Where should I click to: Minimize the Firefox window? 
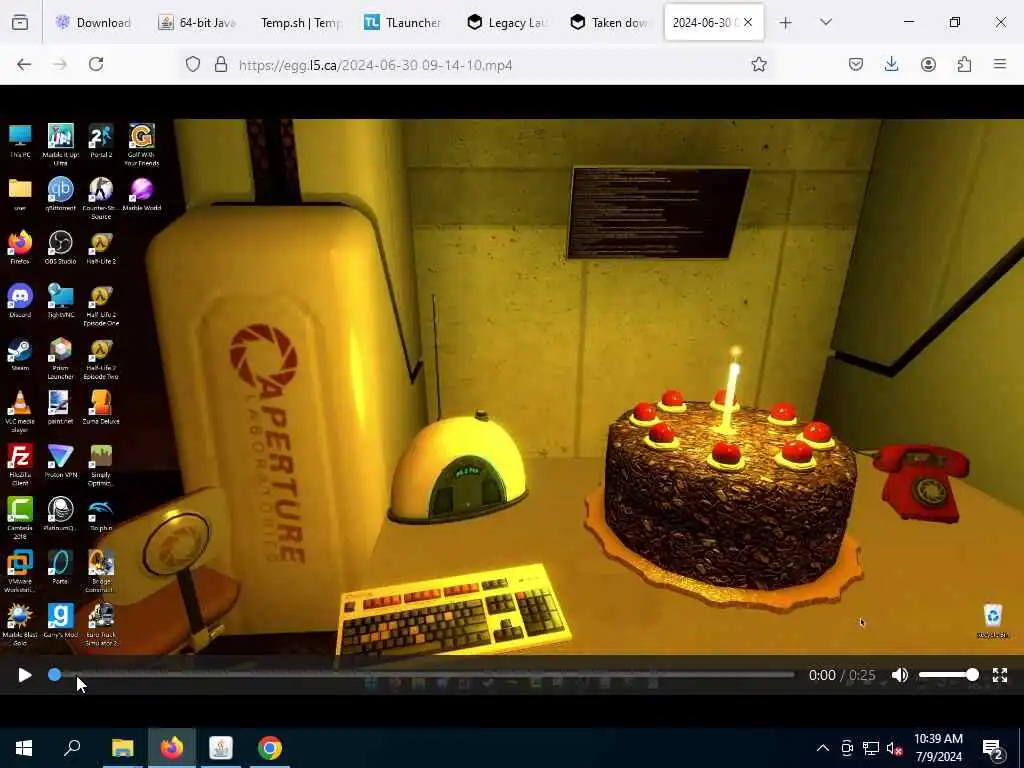pyautogui.click(x=908, y=22)
